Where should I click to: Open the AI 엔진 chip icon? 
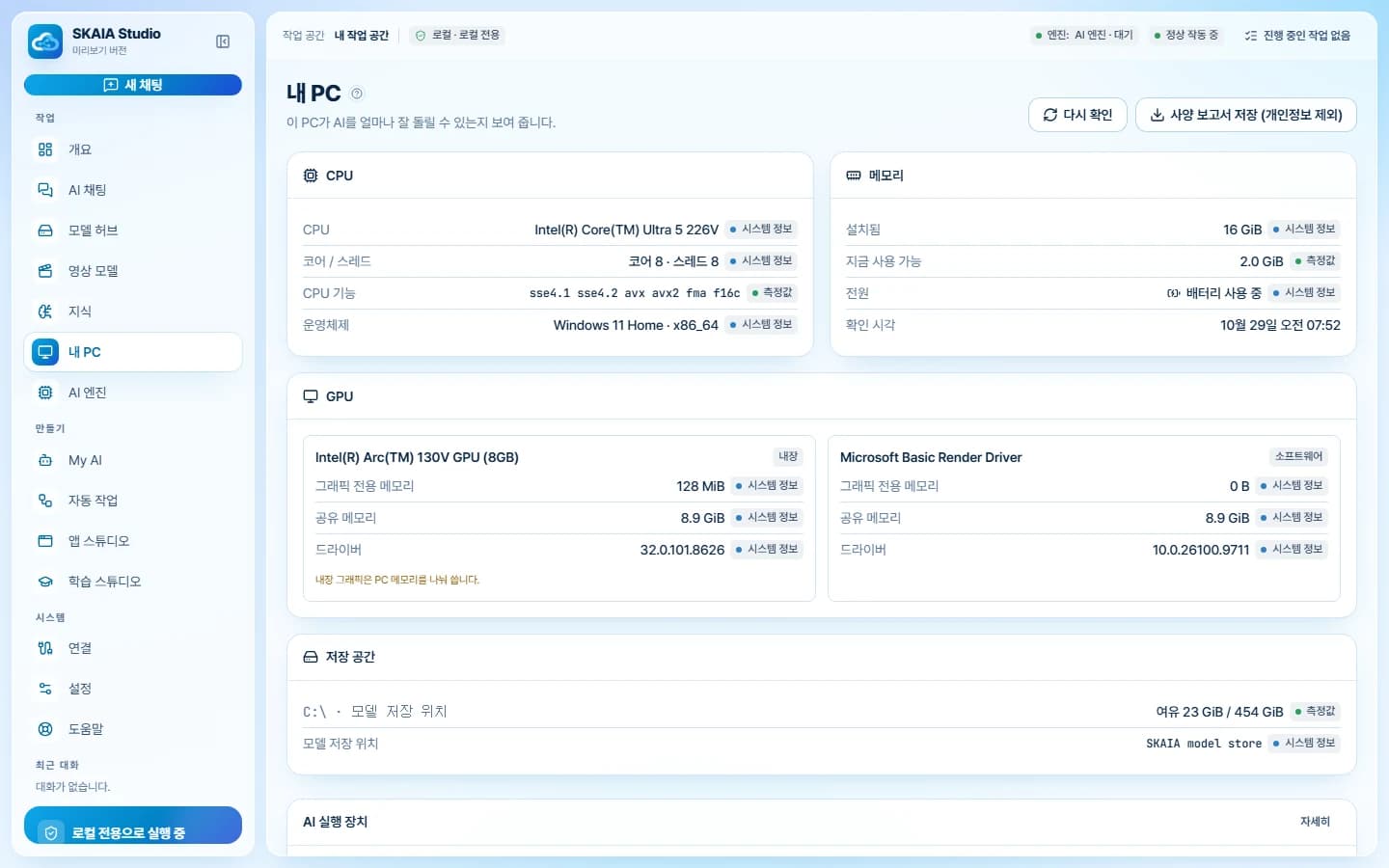click(x=45, y=393)
